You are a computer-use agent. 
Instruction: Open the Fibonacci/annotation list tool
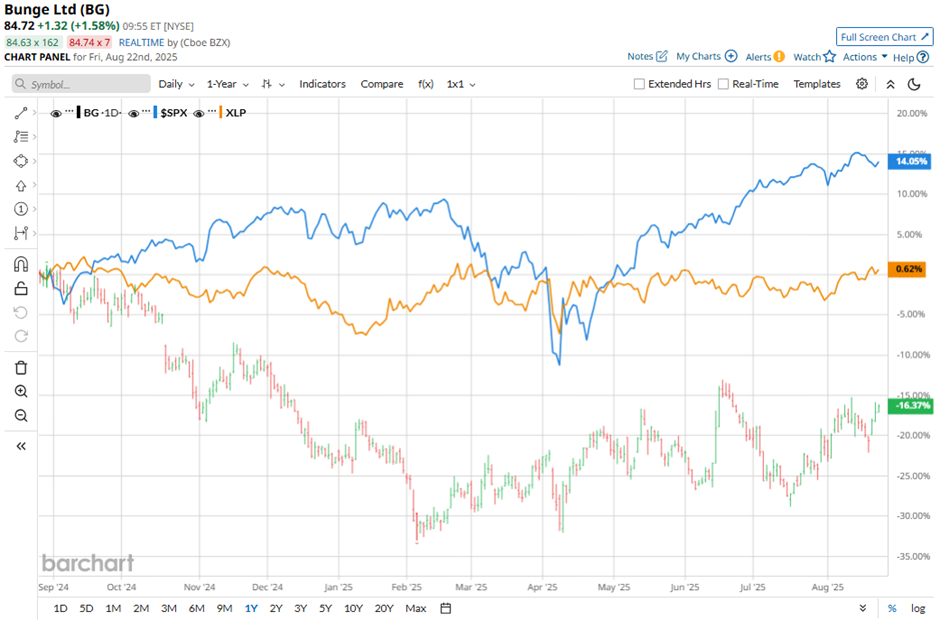click(21, 137)
